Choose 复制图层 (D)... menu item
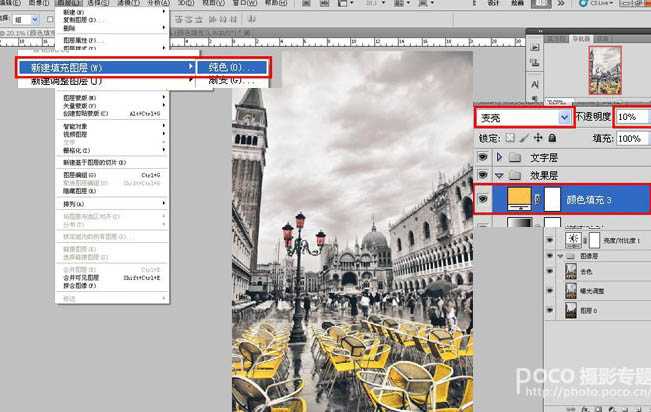The image size is (651, 412). 113,20
